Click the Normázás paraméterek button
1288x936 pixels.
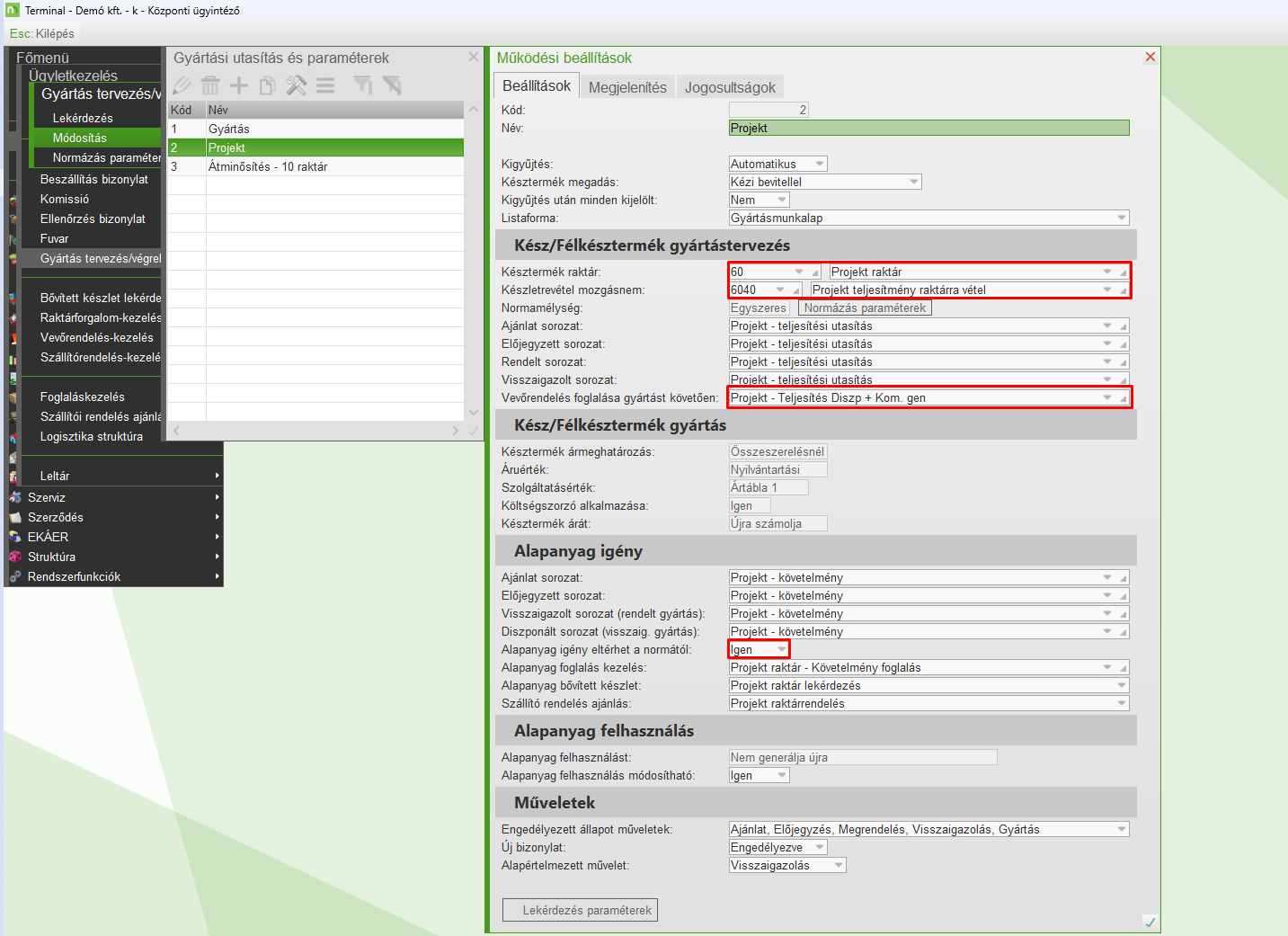click(x=865, y=308)
